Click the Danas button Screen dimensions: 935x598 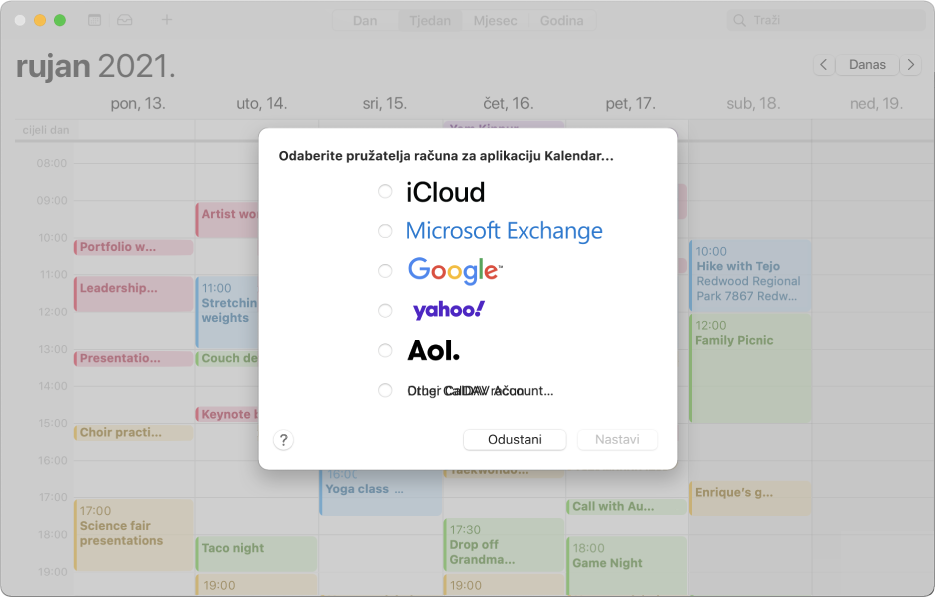[866, 65]
